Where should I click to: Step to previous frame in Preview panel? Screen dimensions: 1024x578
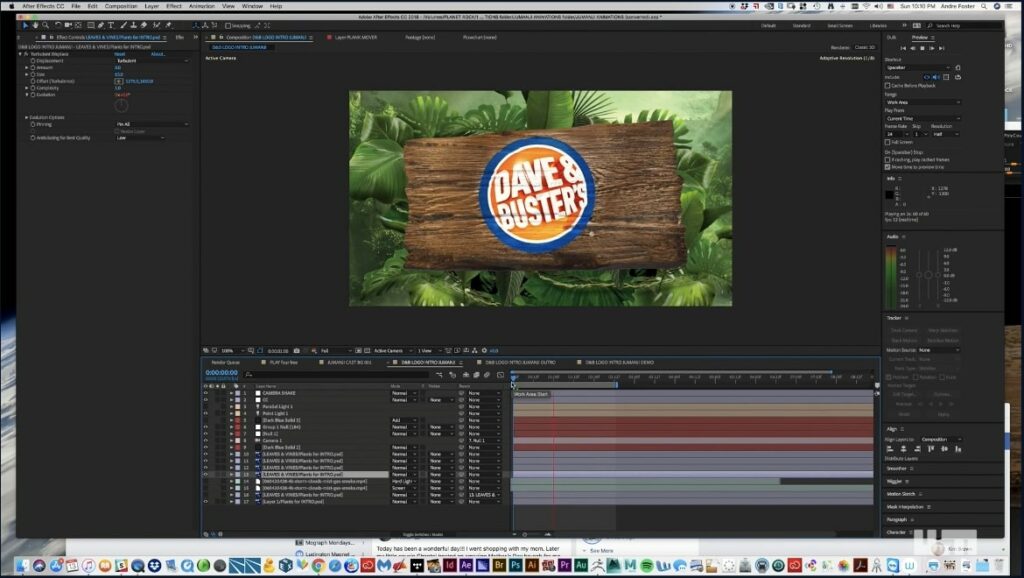click(912, 48)
